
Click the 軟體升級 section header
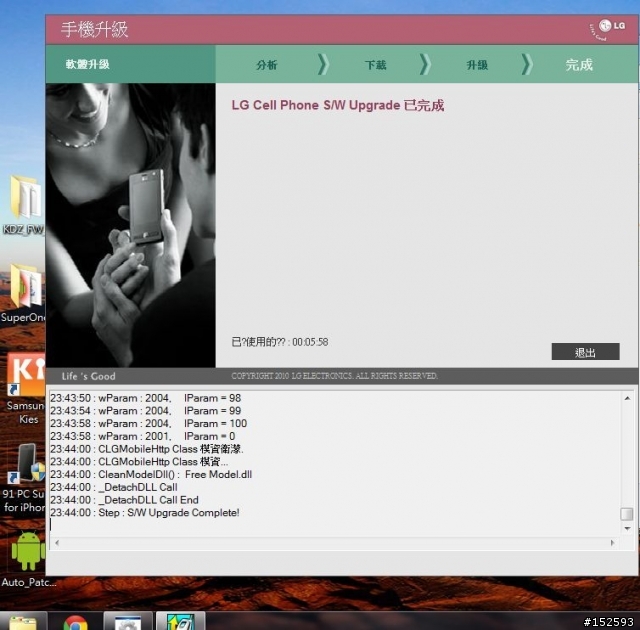(87, 64)
